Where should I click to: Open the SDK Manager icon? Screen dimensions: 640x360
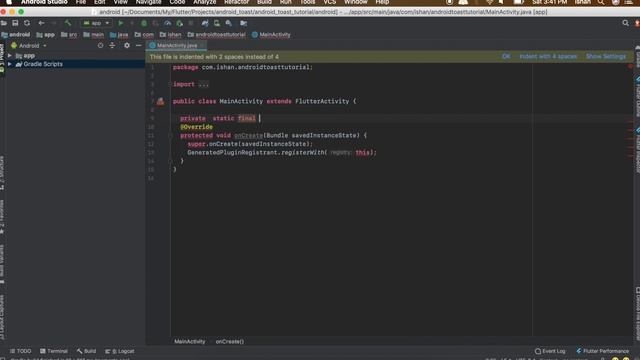click(x=229, y=23)
